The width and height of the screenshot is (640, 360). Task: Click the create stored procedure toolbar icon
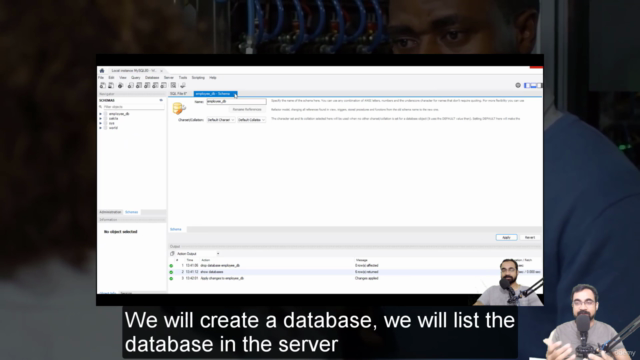coord(155,85)
